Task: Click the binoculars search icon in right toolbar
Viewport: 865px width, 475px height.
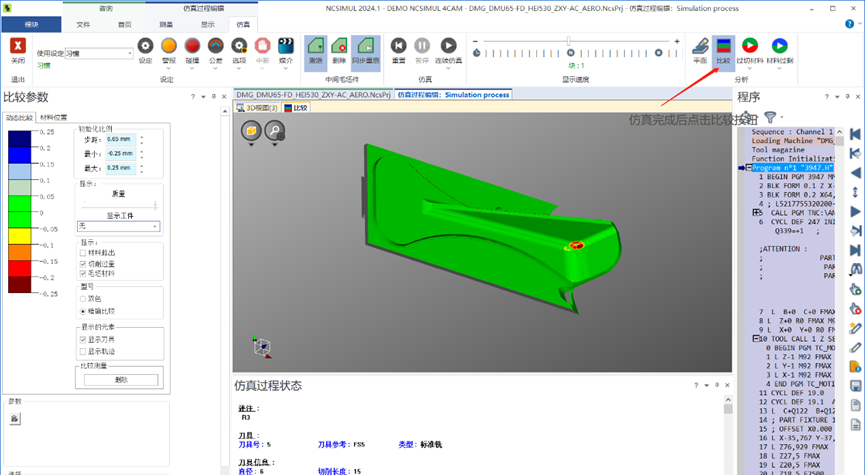Action: (856, 269)
